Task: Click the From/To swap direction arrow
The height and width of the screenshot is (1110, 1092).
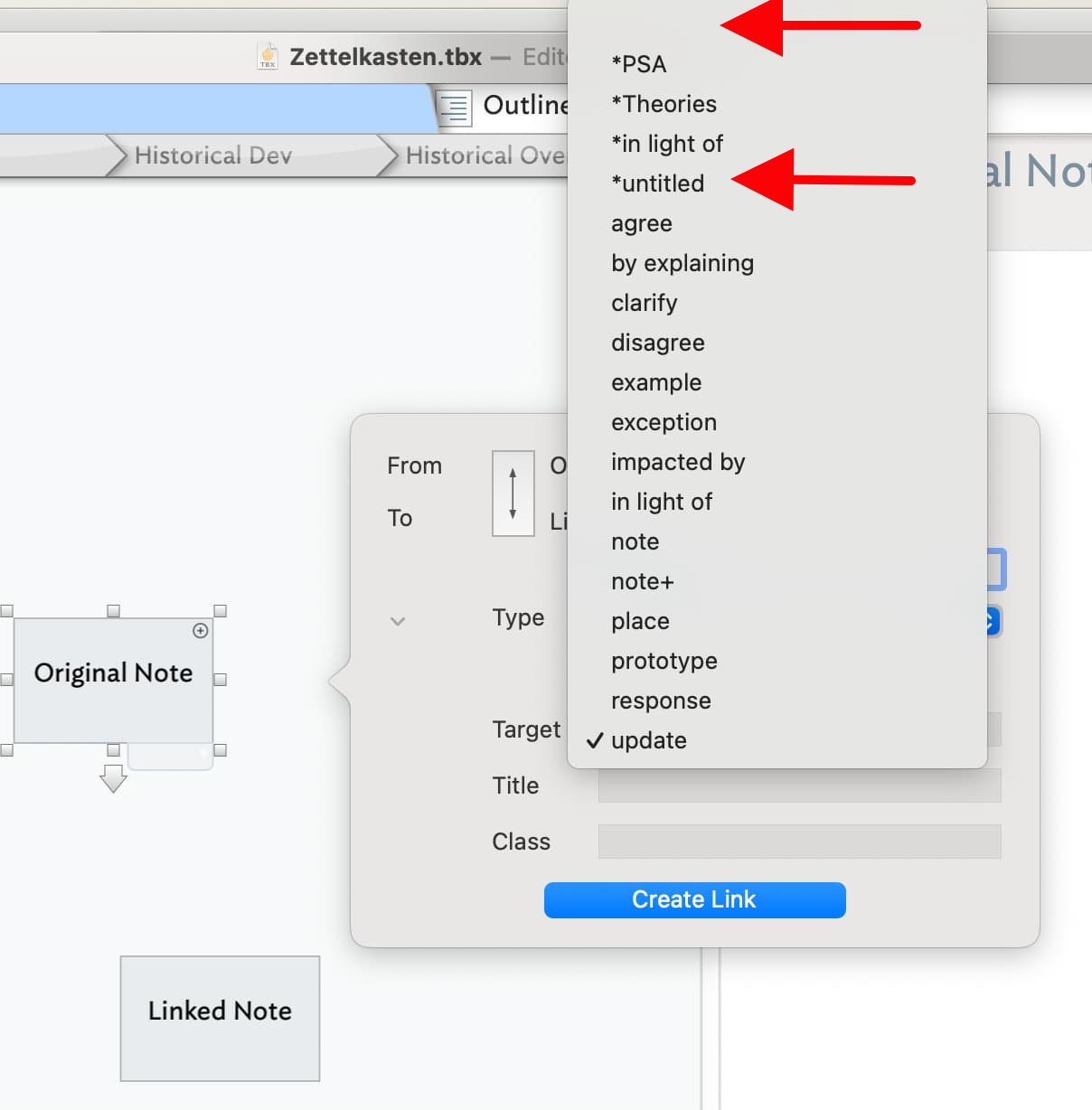Action: point(513,494)
